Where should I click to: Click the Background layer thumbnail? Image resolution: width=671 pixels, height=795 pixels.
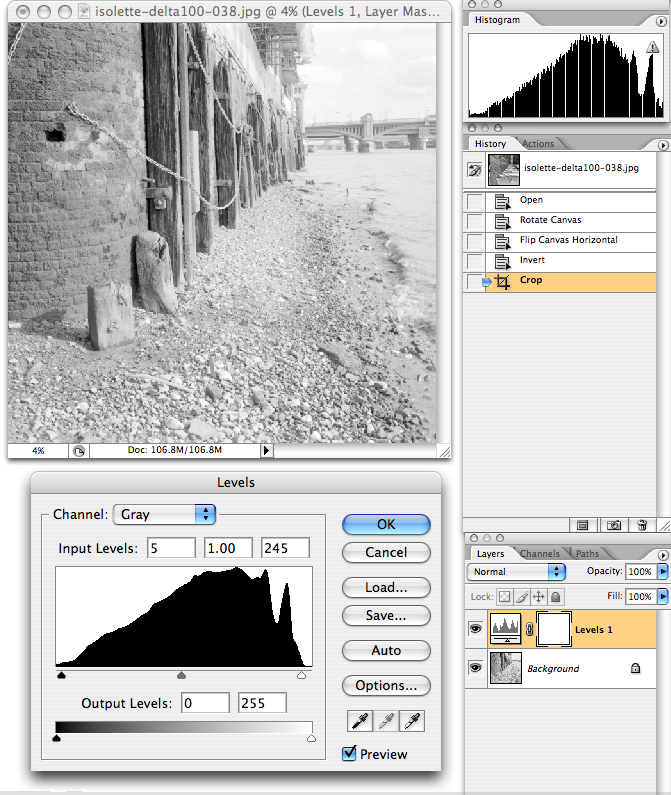505,668
